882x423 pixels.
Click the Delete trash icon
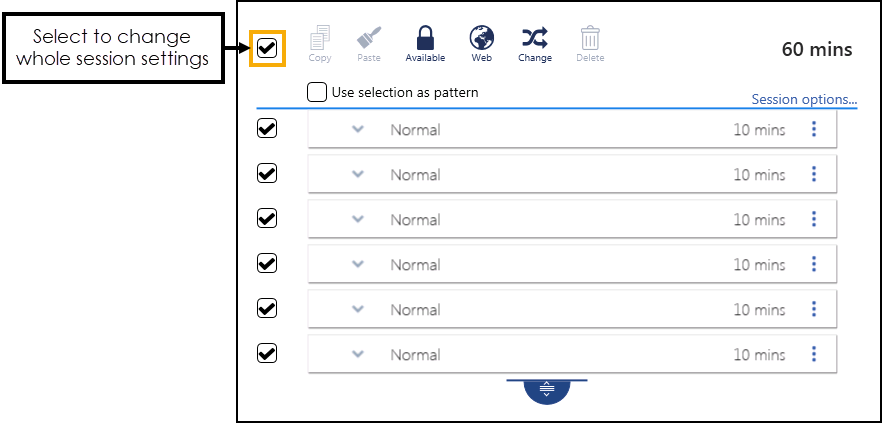coord(590,38)
